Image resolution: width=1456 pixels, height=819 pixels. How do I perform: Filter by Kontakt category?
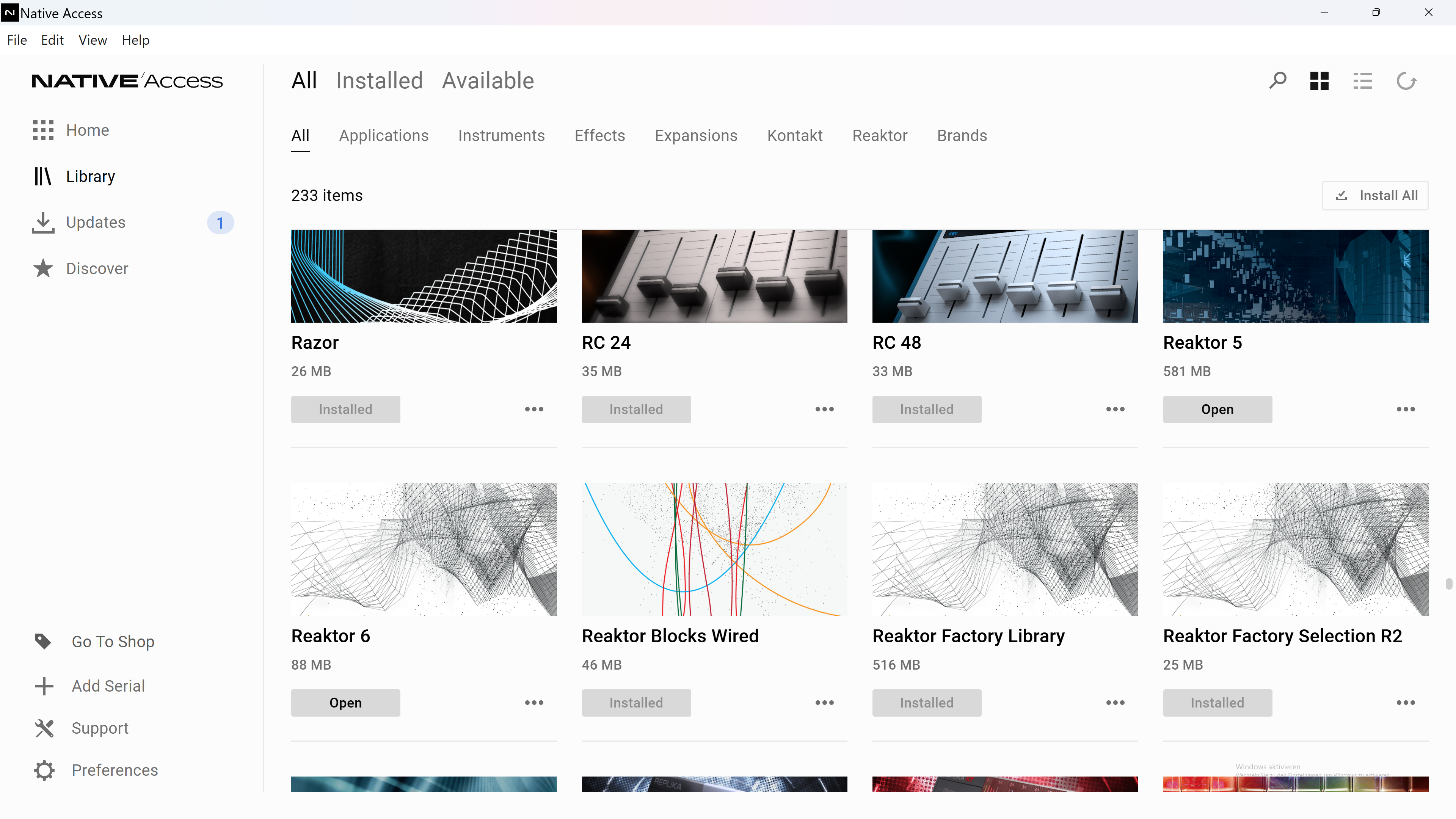pos(795,136)
